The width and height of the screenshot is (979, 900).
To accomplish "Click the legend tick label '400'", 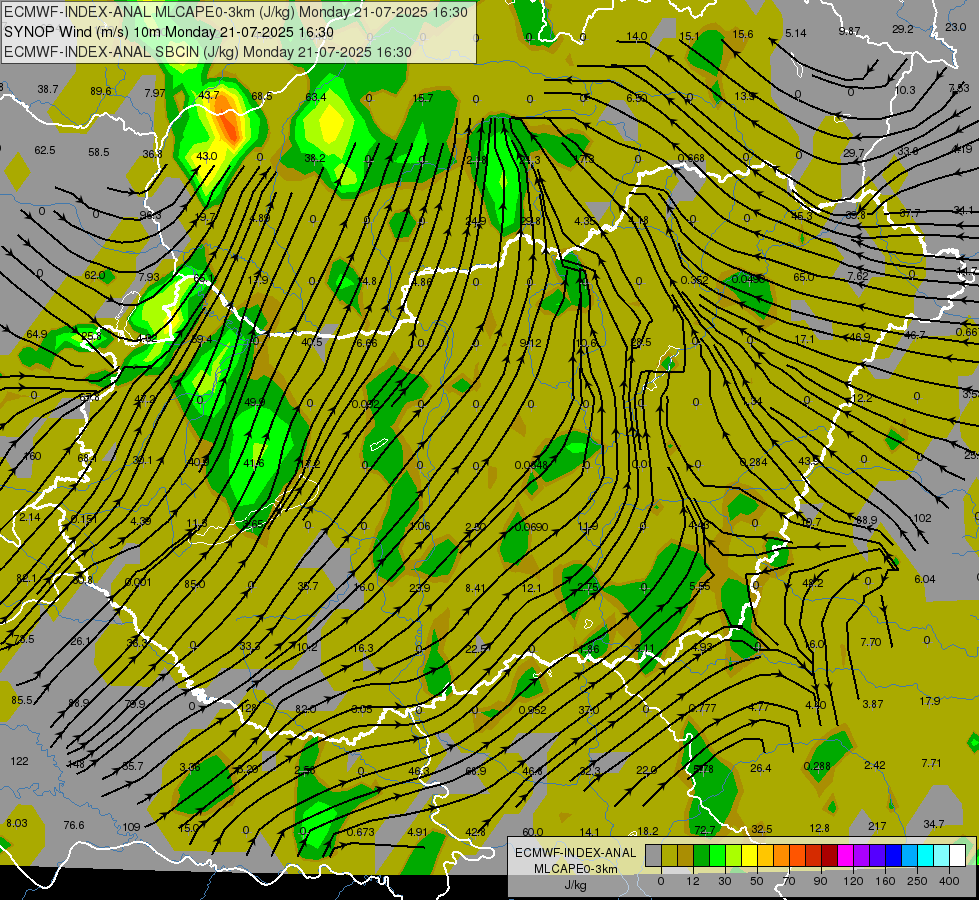I will point(949,881).
